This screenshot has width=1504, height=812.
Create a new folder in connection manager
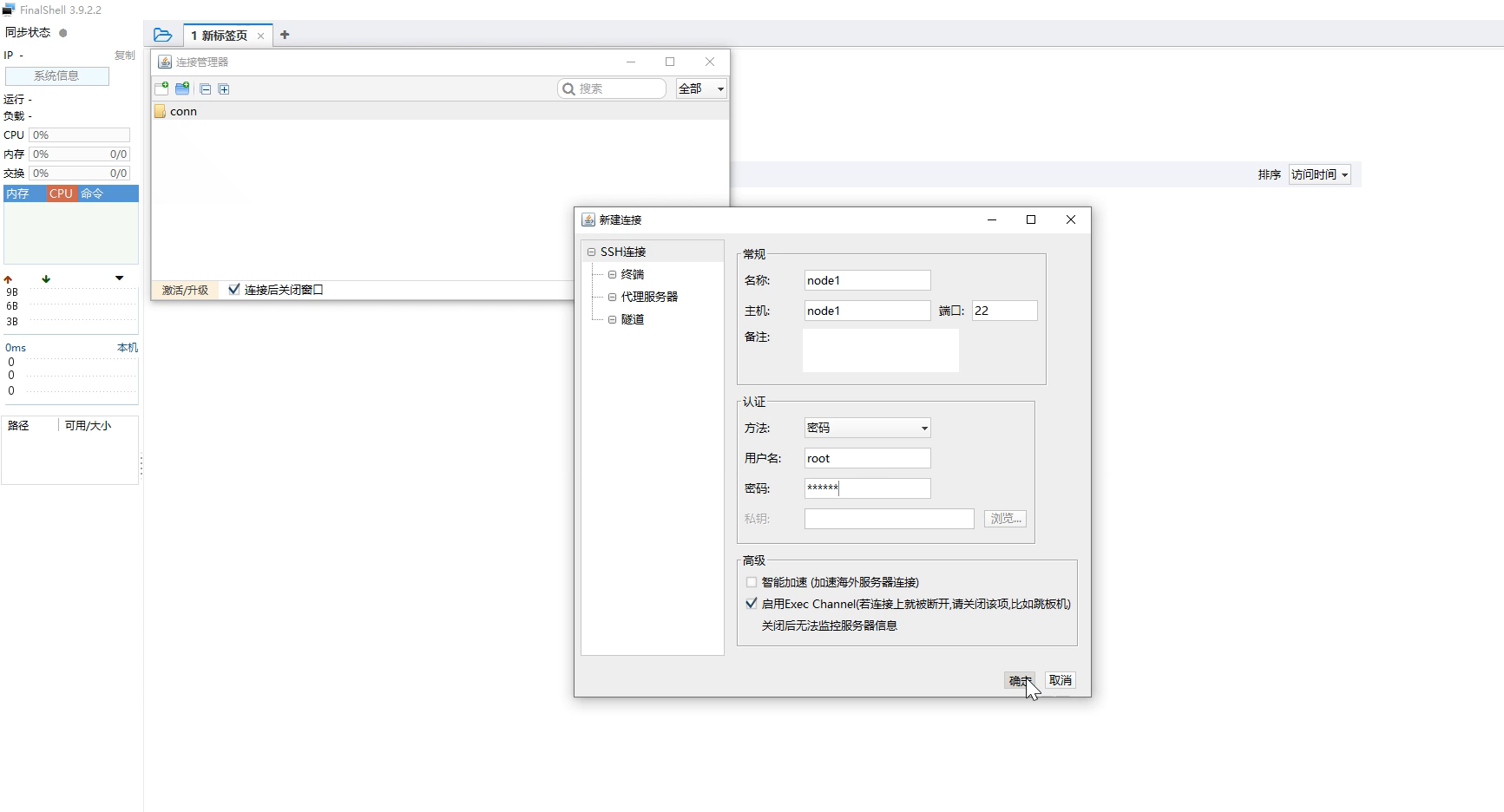point(182,88)
